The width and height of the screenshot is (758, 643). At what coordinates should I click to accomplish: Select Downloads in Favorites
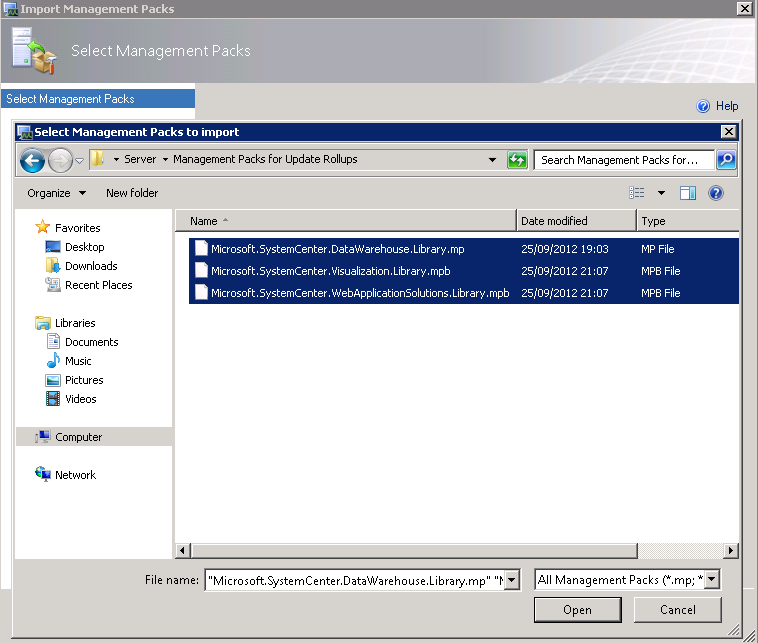tap(91, 266)
